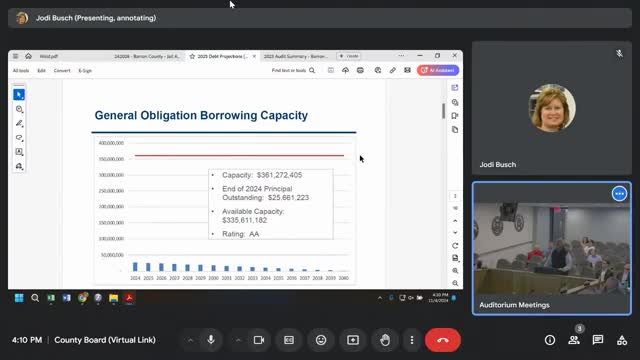The image size is (640, 360).
Task: Toggle the microphone in the meeting controls
Action: [211, 340]
